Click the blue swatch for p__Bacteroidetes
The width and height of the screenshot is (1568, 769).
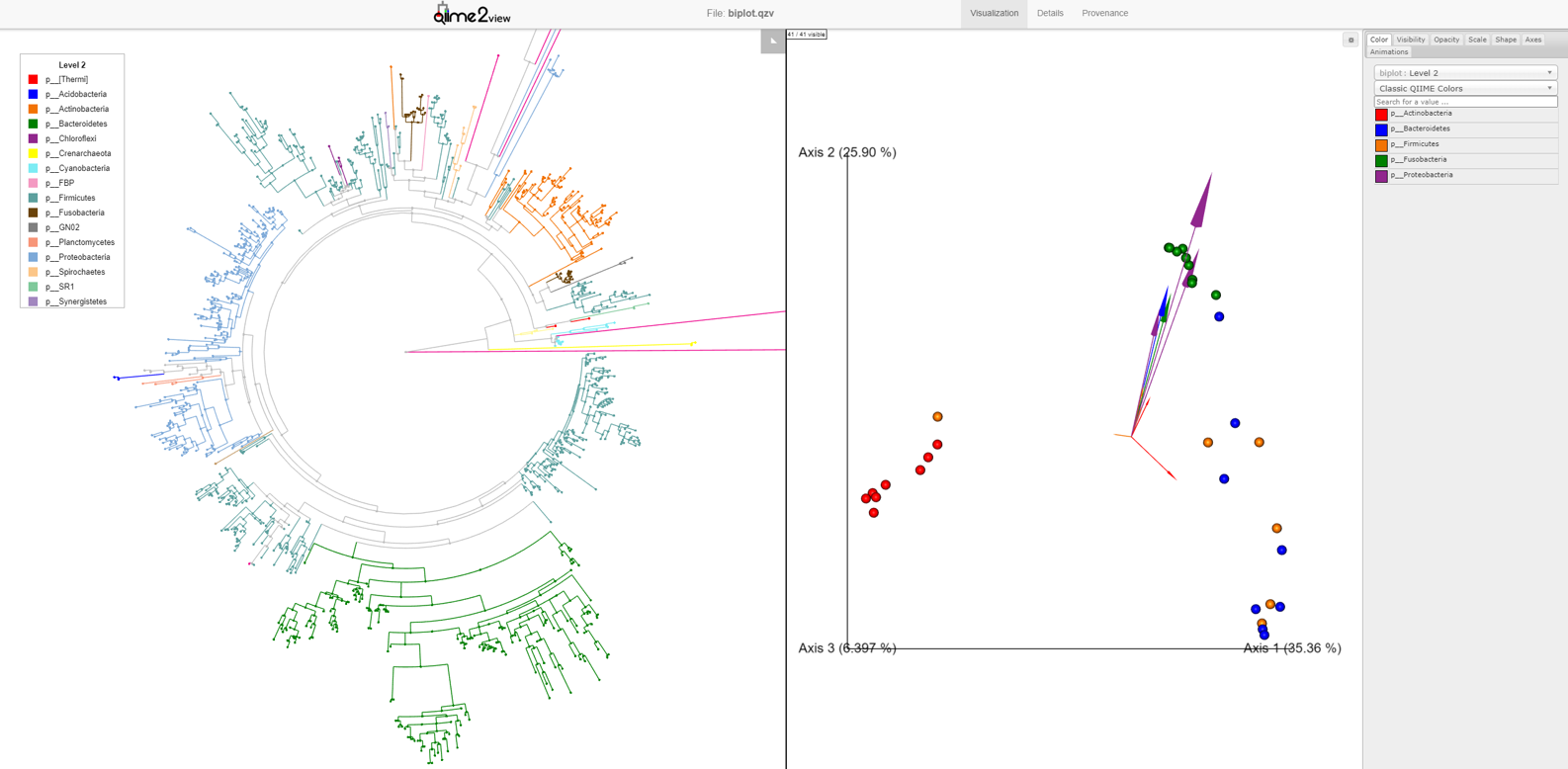1381,129
